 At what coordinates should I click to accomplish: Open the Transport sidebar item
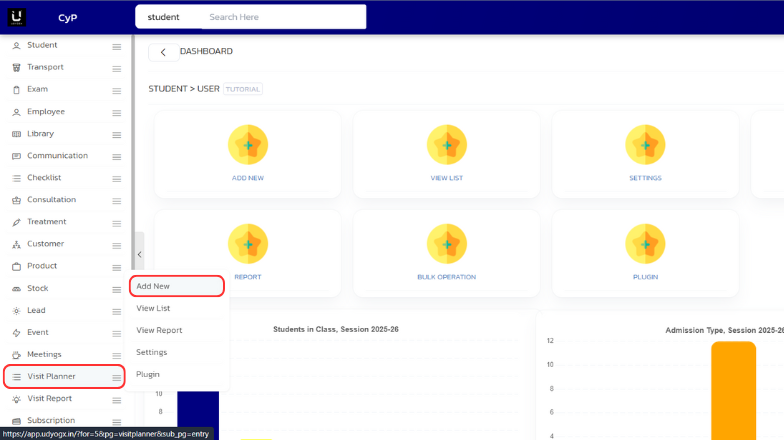tap(45, 67)
